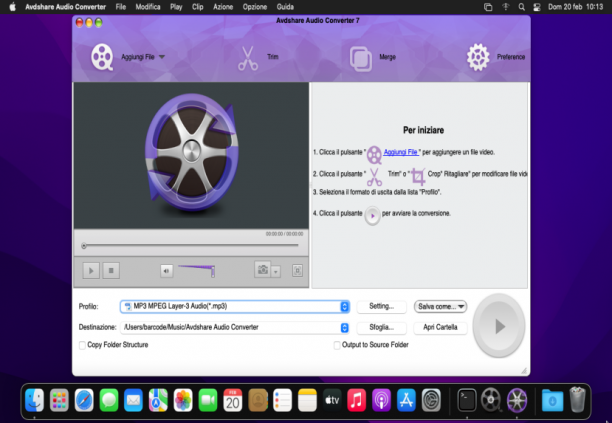Open Finder from the Dock
Screen dimensions: 612x423
point(34,400)
